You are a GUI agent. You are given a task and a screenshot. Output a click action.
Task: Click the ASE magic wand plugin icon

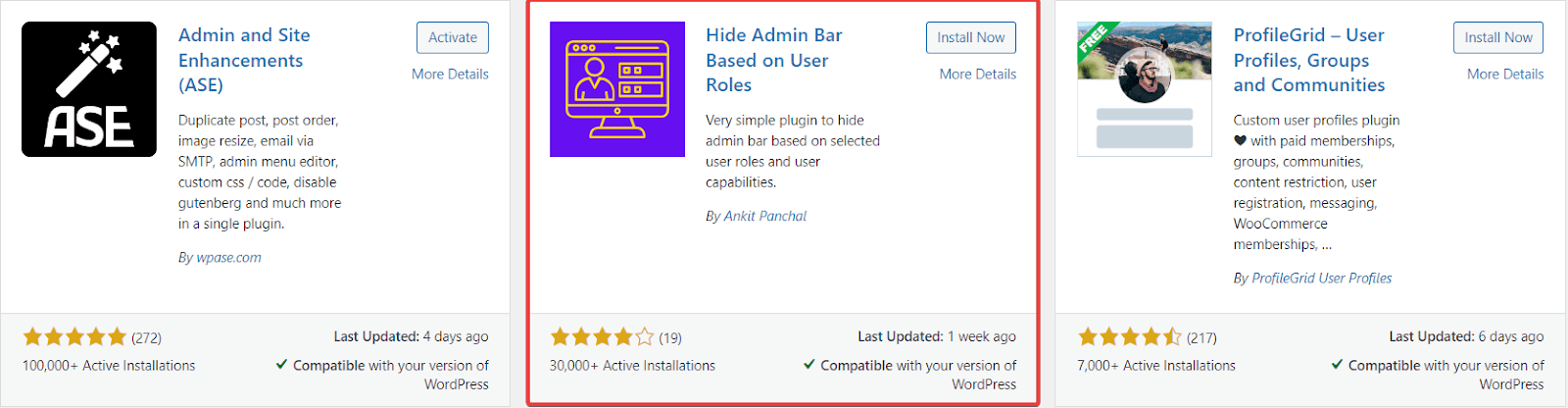point(89,89)
